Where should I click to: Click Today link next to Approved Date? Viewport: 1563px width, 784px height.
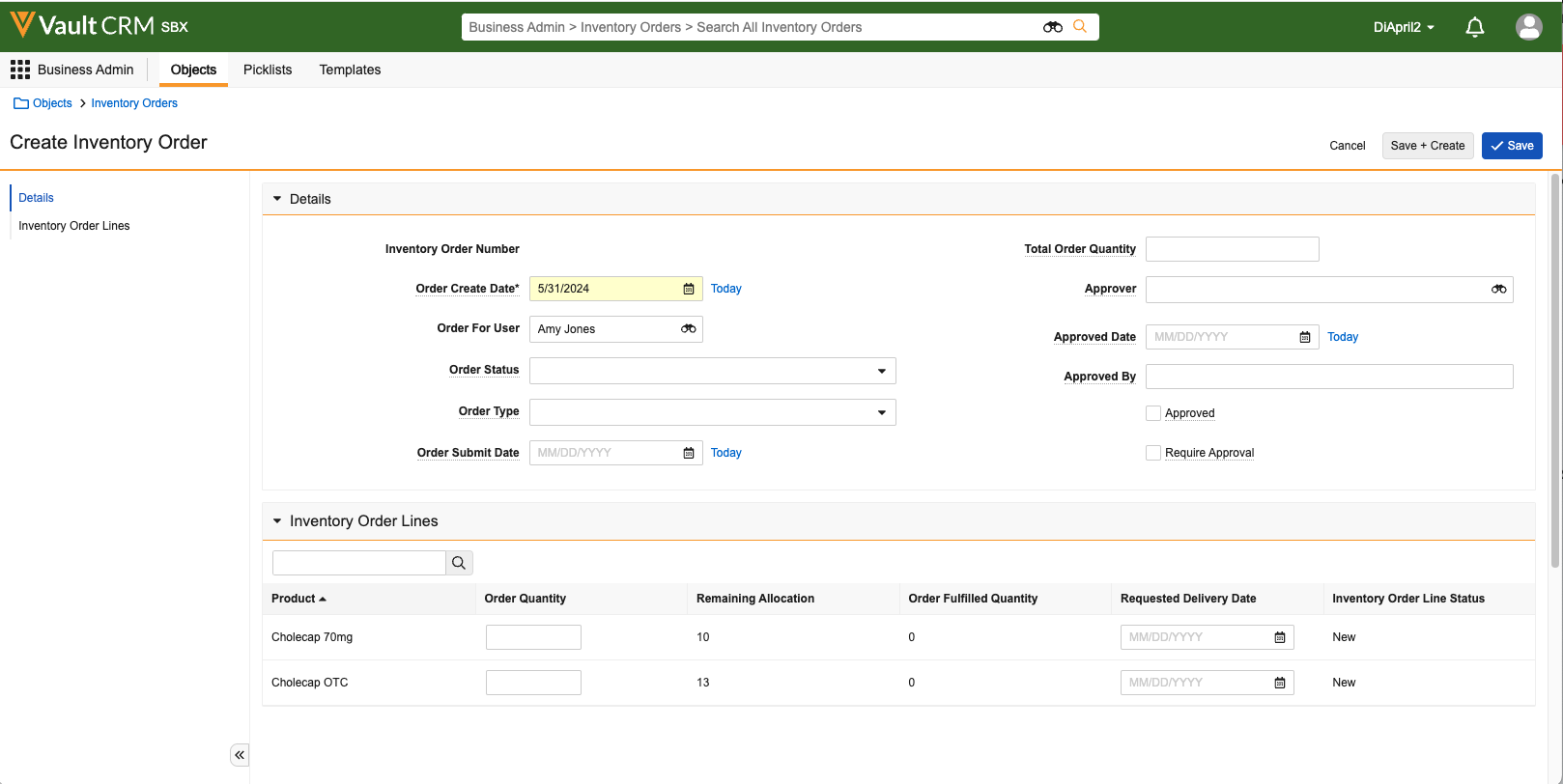pos(1342,337)
